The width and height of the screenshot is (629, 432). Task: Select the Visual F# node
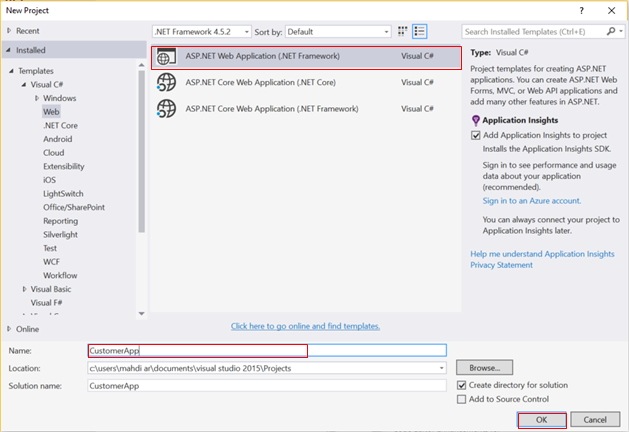[x=47, y=303]
